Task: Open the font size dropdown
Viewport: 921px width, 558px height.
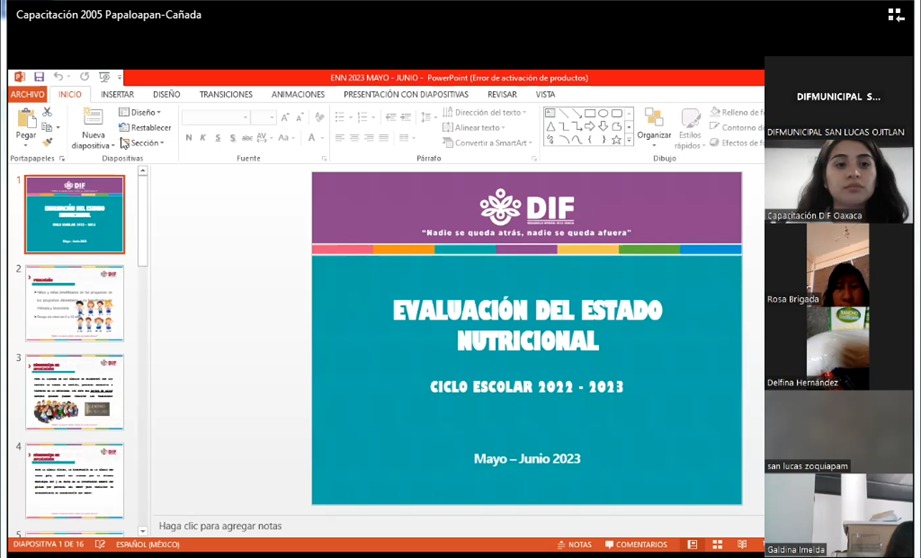Action: (272, 117)
